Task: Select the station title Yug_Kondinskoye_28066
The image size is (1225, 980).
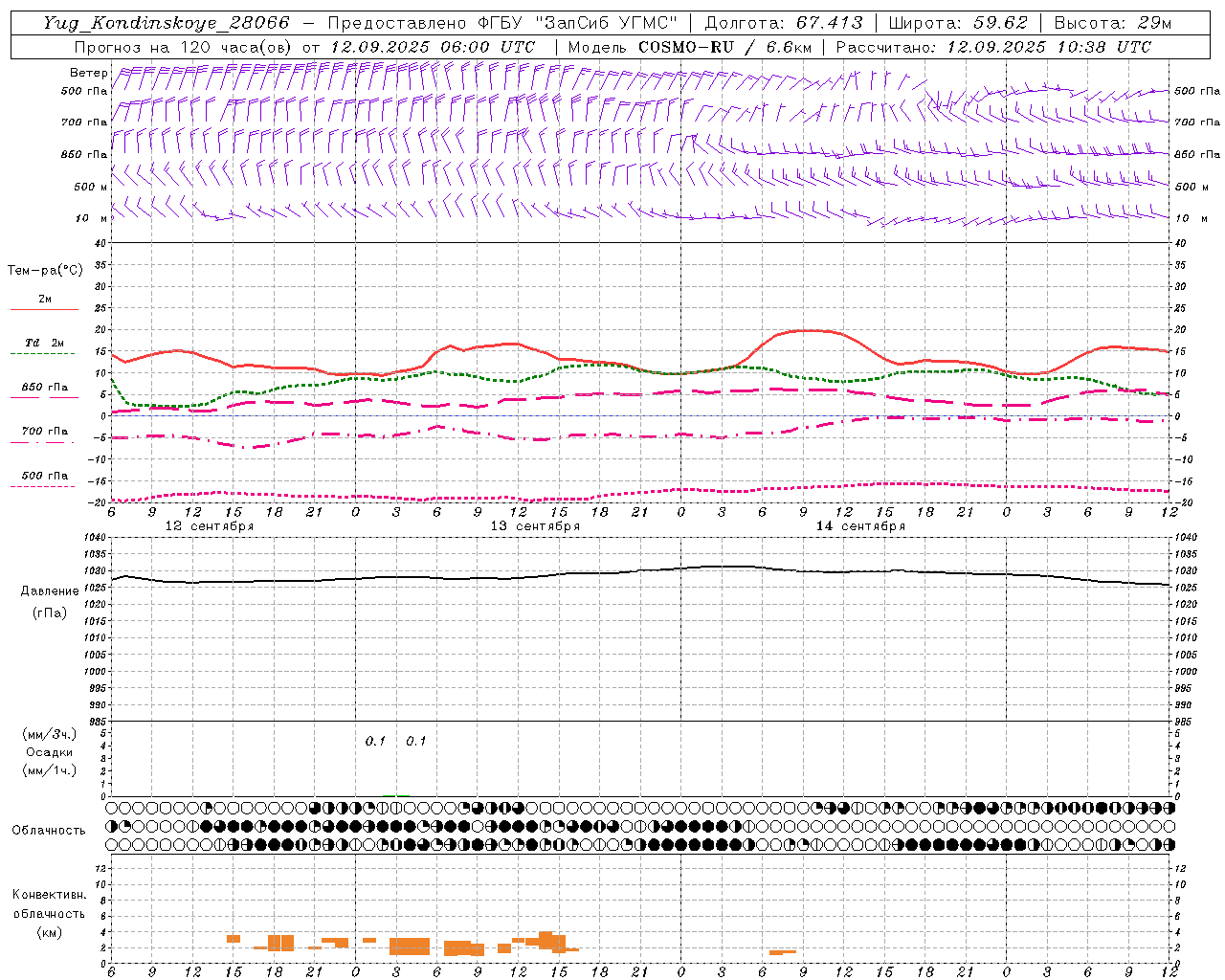Action: [x=167, y=23]
